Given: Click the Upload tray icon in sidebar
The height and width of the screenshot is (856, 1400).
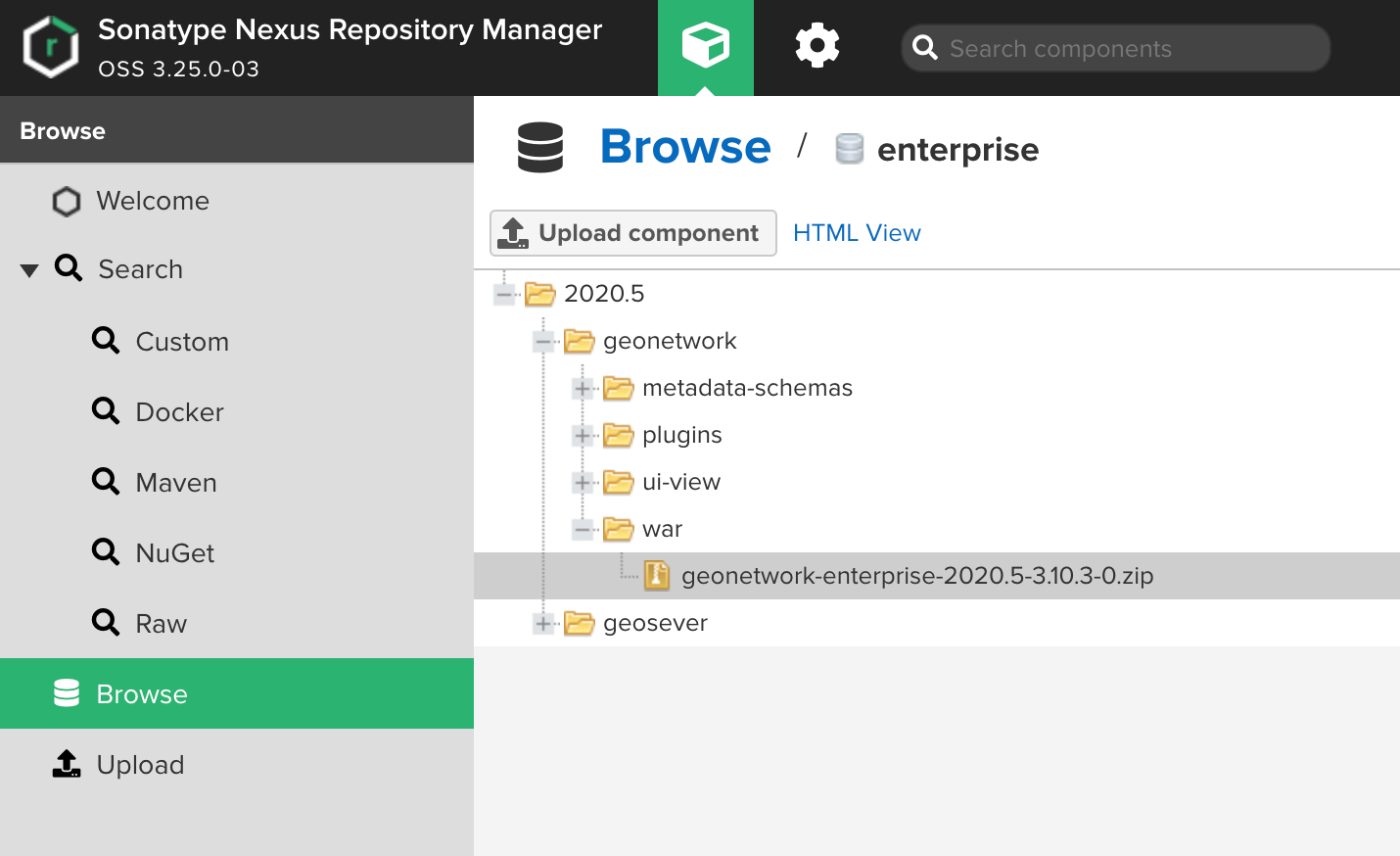Looking at the screenshot, I should 67,764.
